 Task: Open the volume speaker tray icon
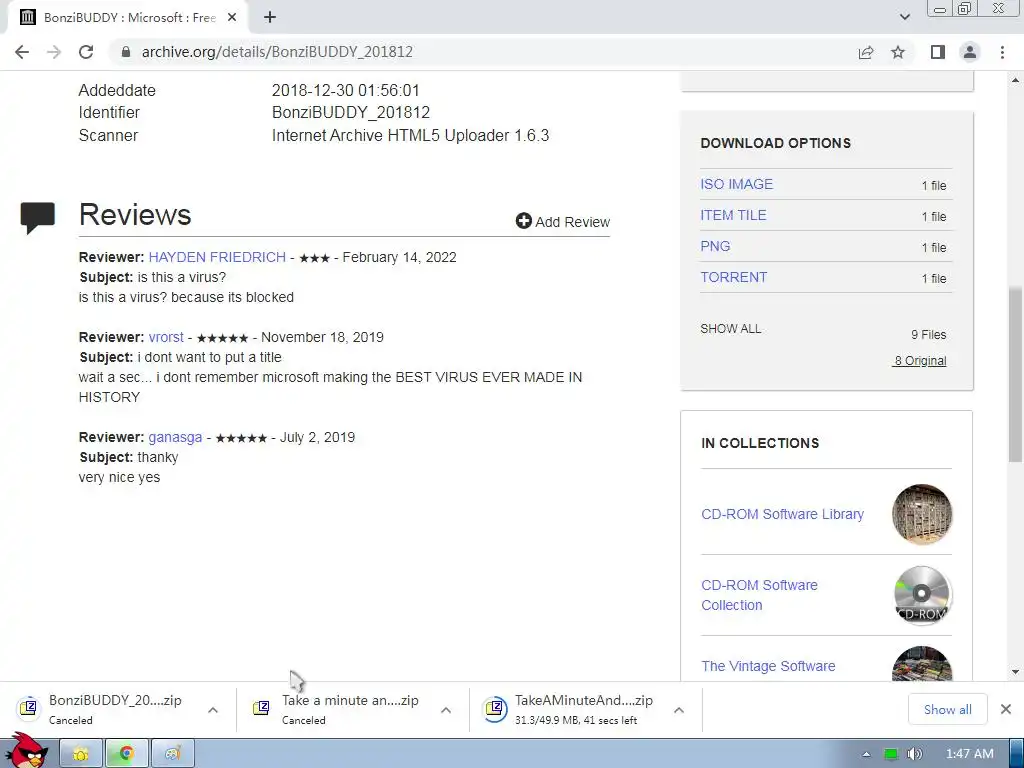pos(915,754)
